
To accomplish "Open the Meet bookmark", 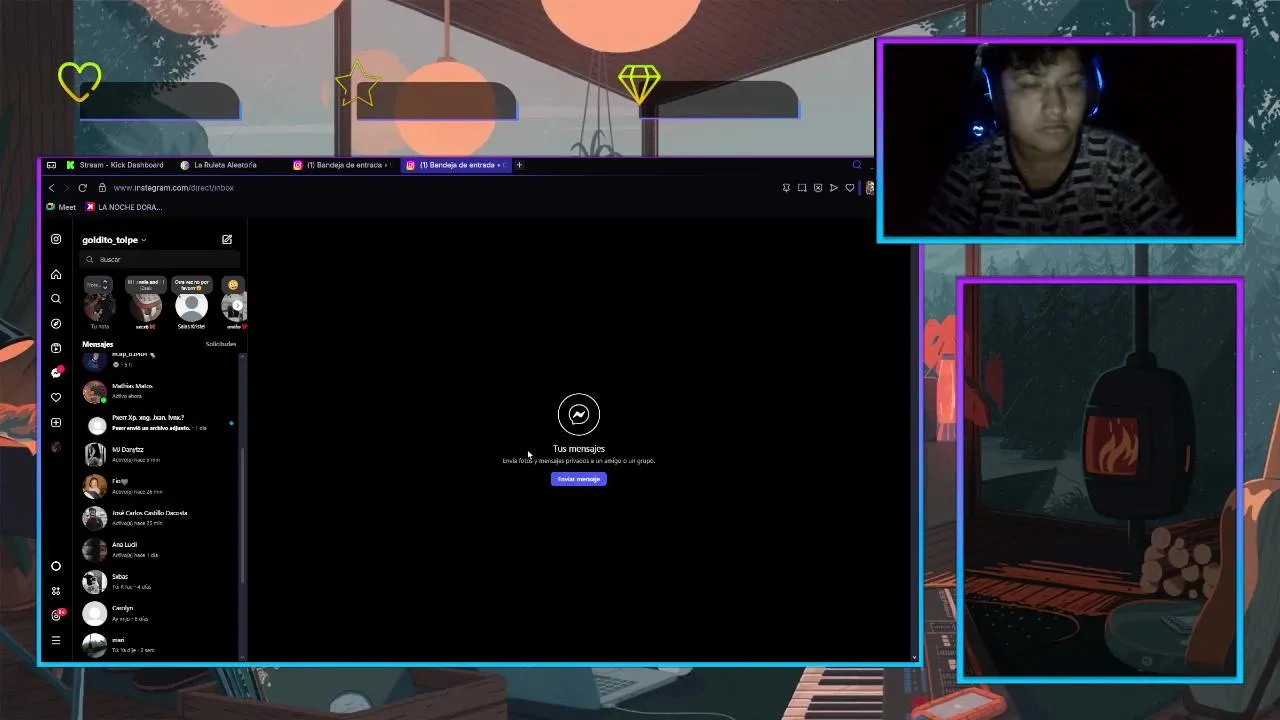I will (x=61, y=207).
